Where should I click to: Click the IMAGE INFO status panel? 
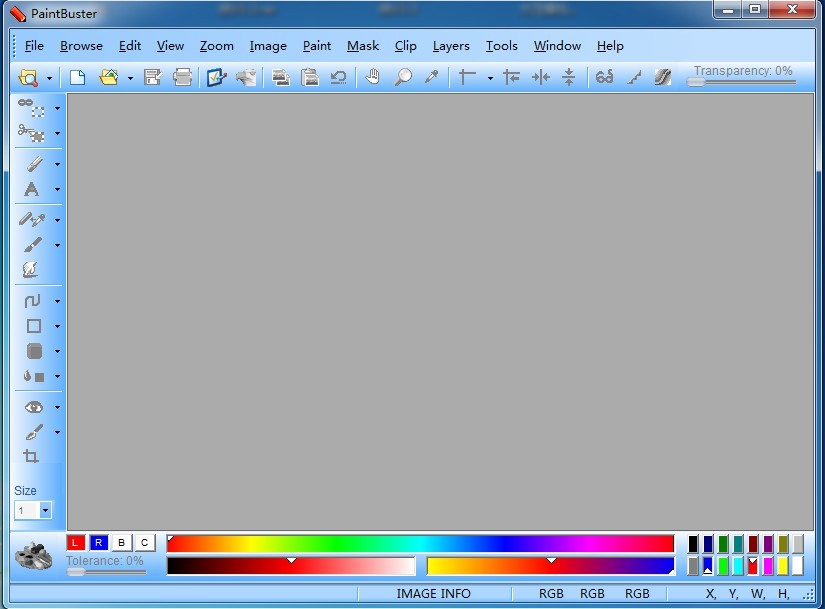click(x=433, y=594)
